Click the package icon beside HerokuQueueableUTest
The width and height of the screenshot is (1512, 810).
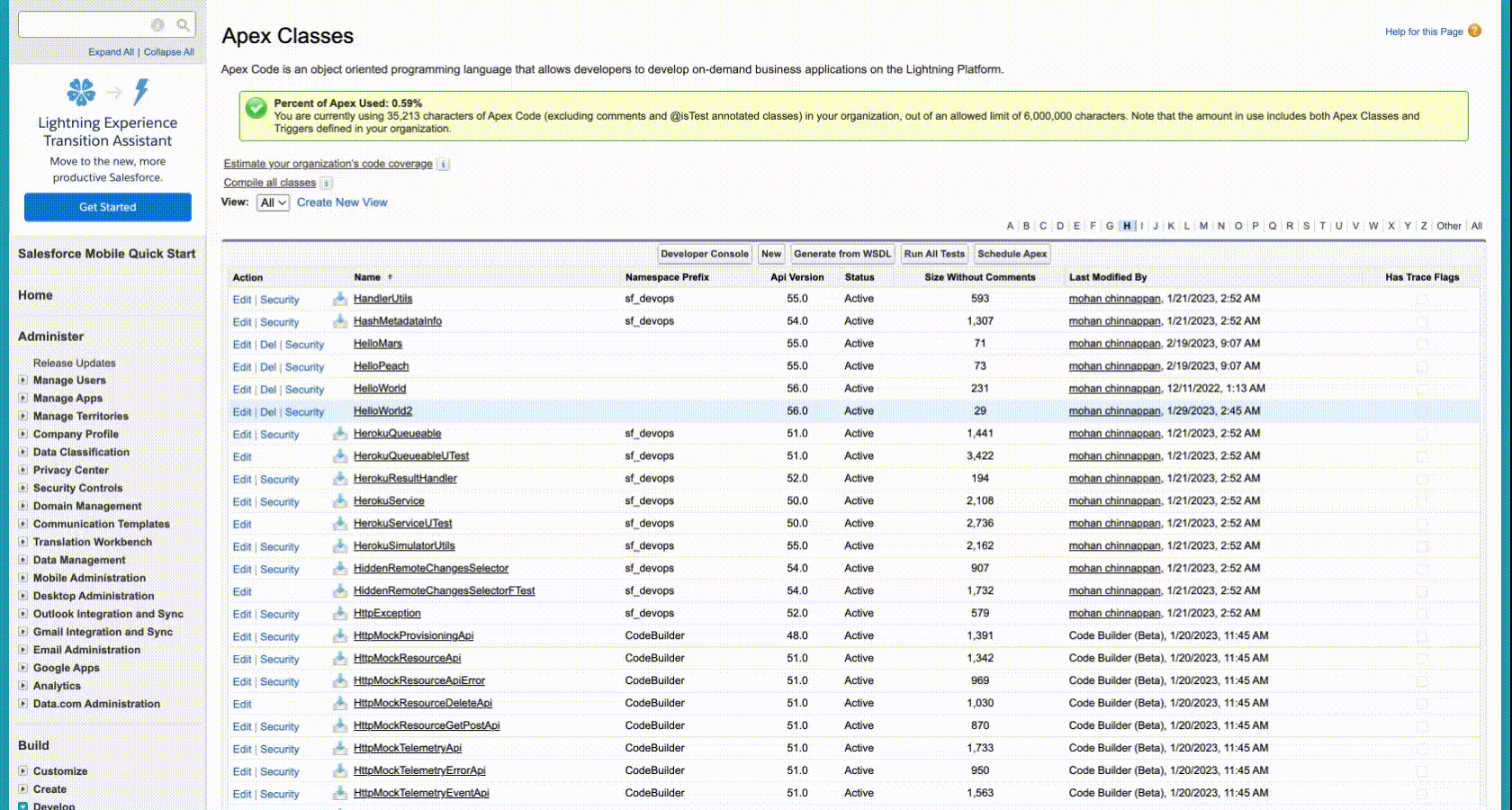coord(340,455)
